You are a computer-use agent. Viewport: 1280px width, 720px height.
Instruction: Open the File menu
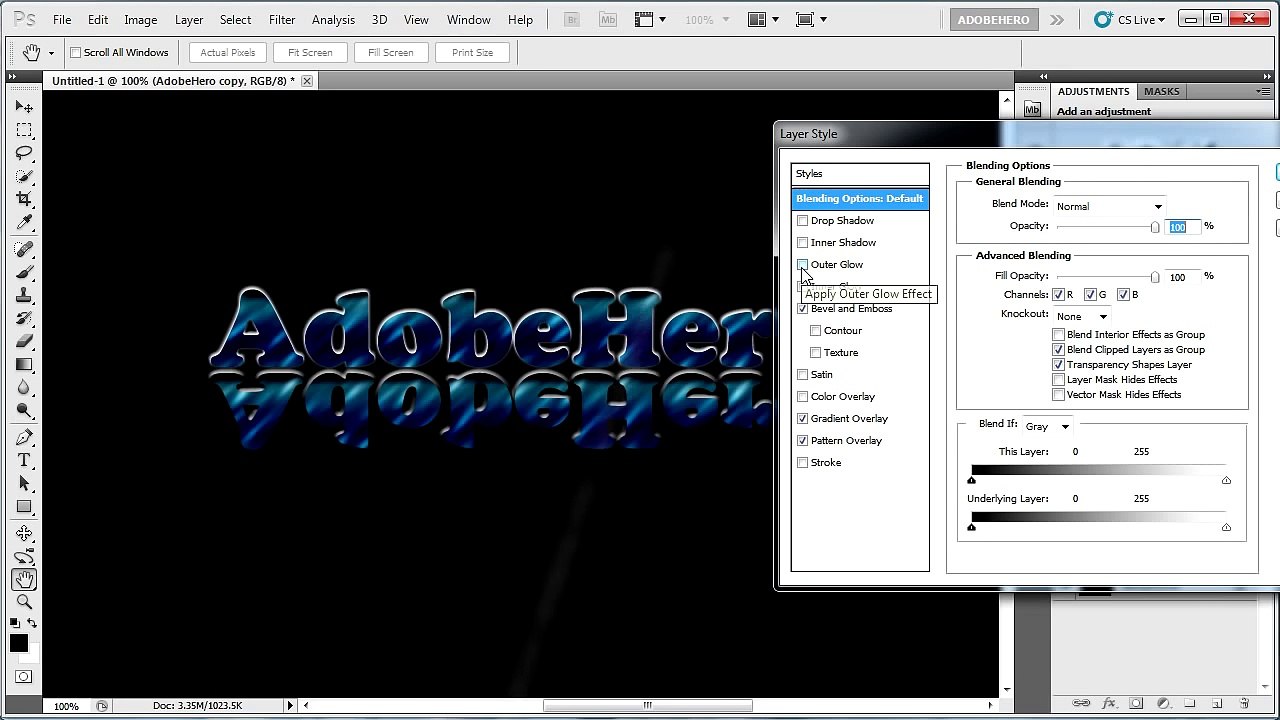tap(62, 20)
